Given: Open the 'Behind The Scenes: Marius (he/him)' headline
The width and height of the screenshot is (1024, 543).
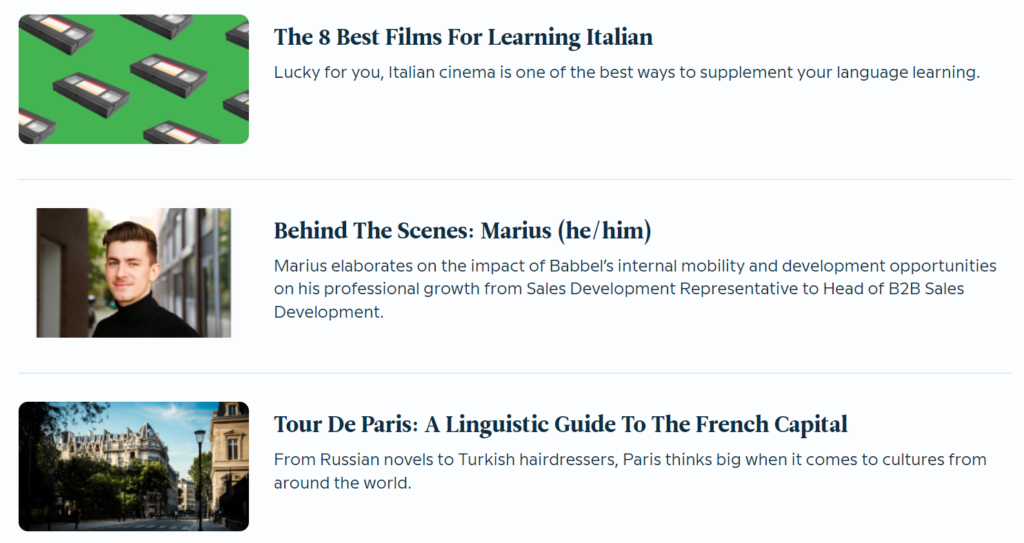Looking at the screenshot, I should coord(462,231).
